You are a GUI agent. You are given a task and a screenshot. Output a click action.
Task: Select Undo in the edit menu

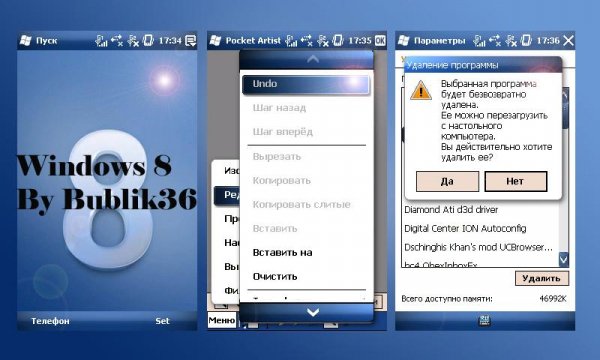click(306, 84)
